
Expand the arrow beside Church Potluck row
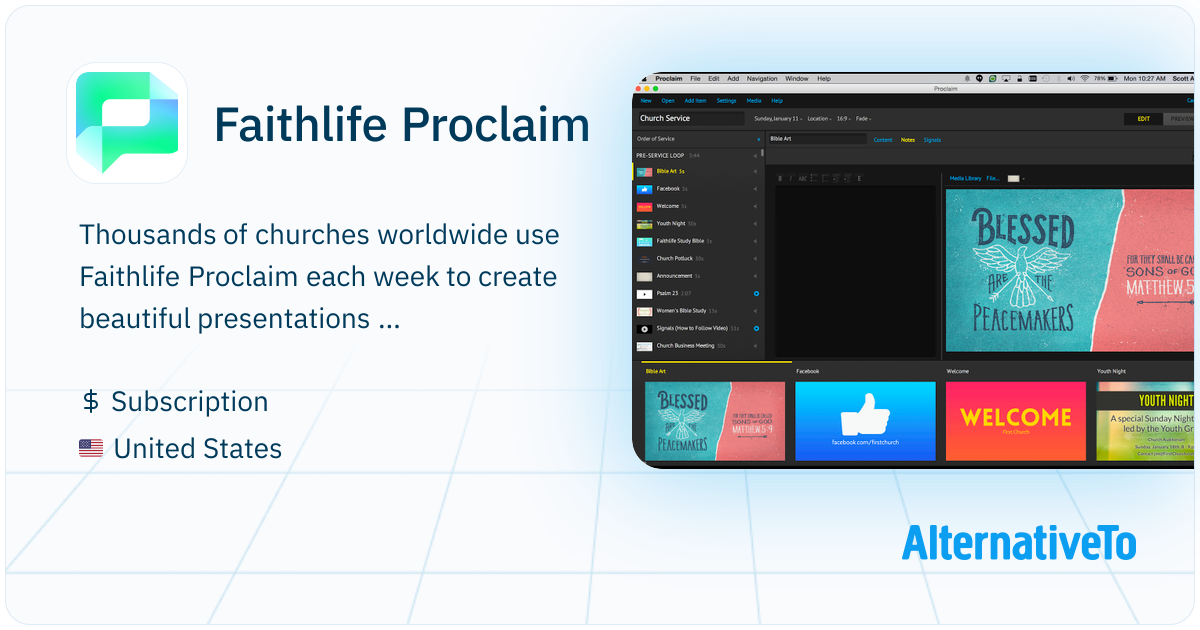(x=755, y=258)
